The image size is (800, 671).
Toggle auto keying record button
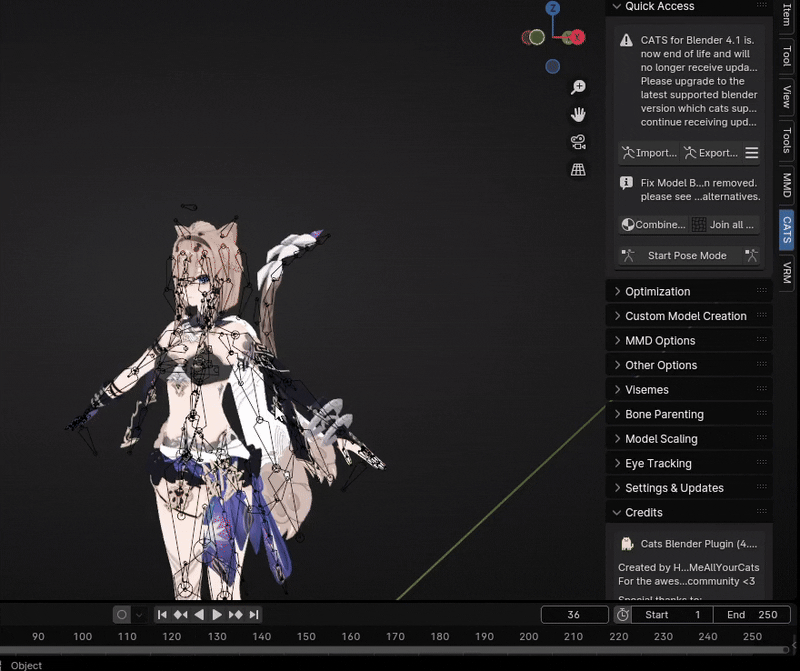point(121,615)
